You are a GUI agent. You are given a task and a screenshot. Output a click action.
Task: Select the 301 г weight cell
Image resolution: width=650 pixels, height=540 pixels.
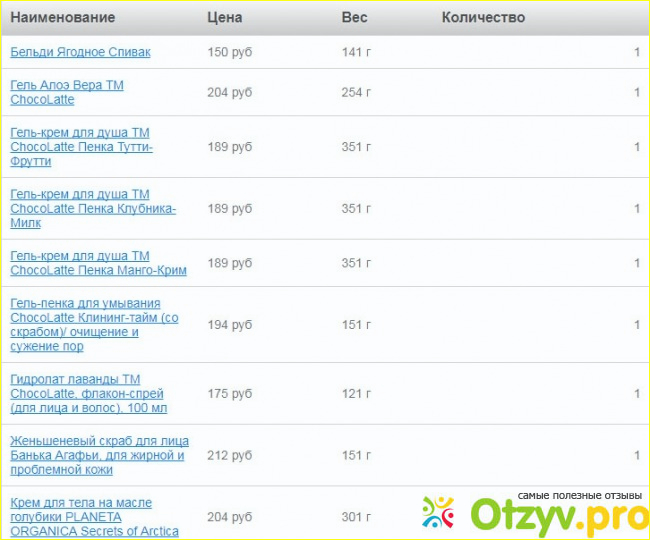pos(356,518)
